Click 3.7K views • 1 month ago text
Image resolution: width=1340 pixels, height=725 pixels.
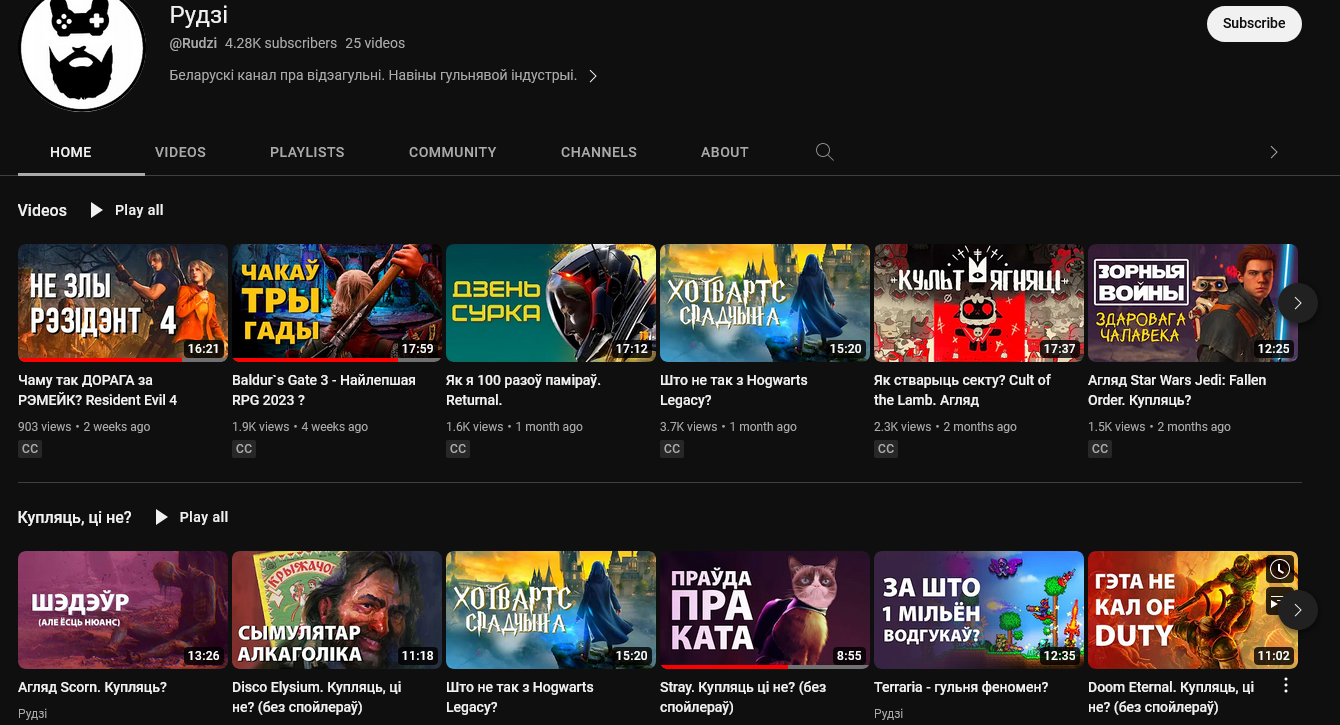click(728, 427)
